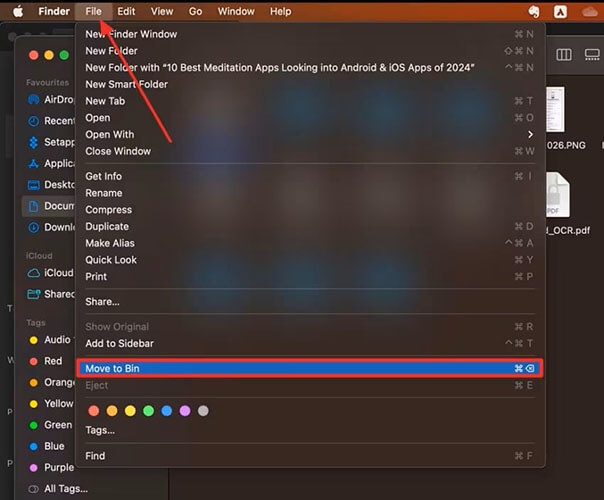Open the Help menu
The image size is (604, 500).
click(x=280, y=12)
